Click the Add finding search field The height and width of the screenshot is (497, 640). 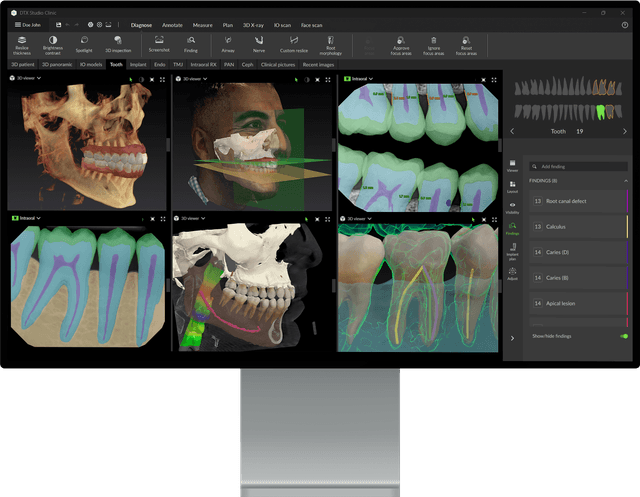pos(578,166)
